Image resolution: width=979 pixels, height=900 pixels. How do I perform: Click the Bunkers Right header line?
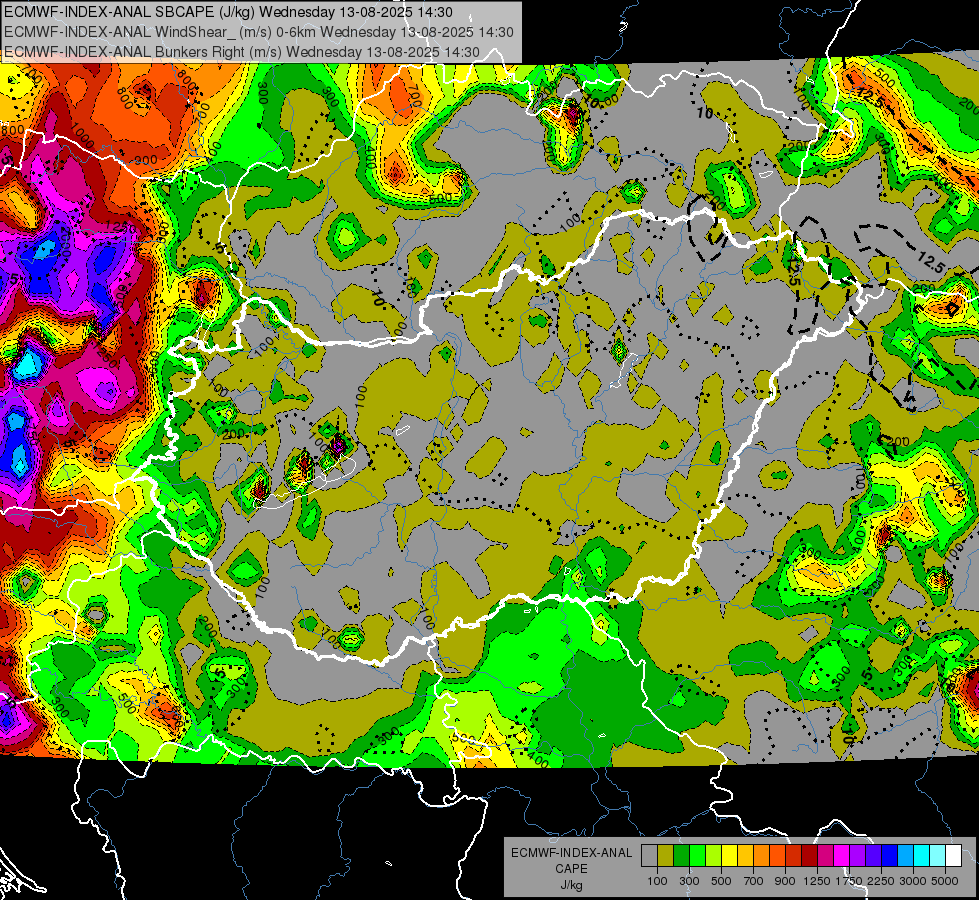(242, 52)
